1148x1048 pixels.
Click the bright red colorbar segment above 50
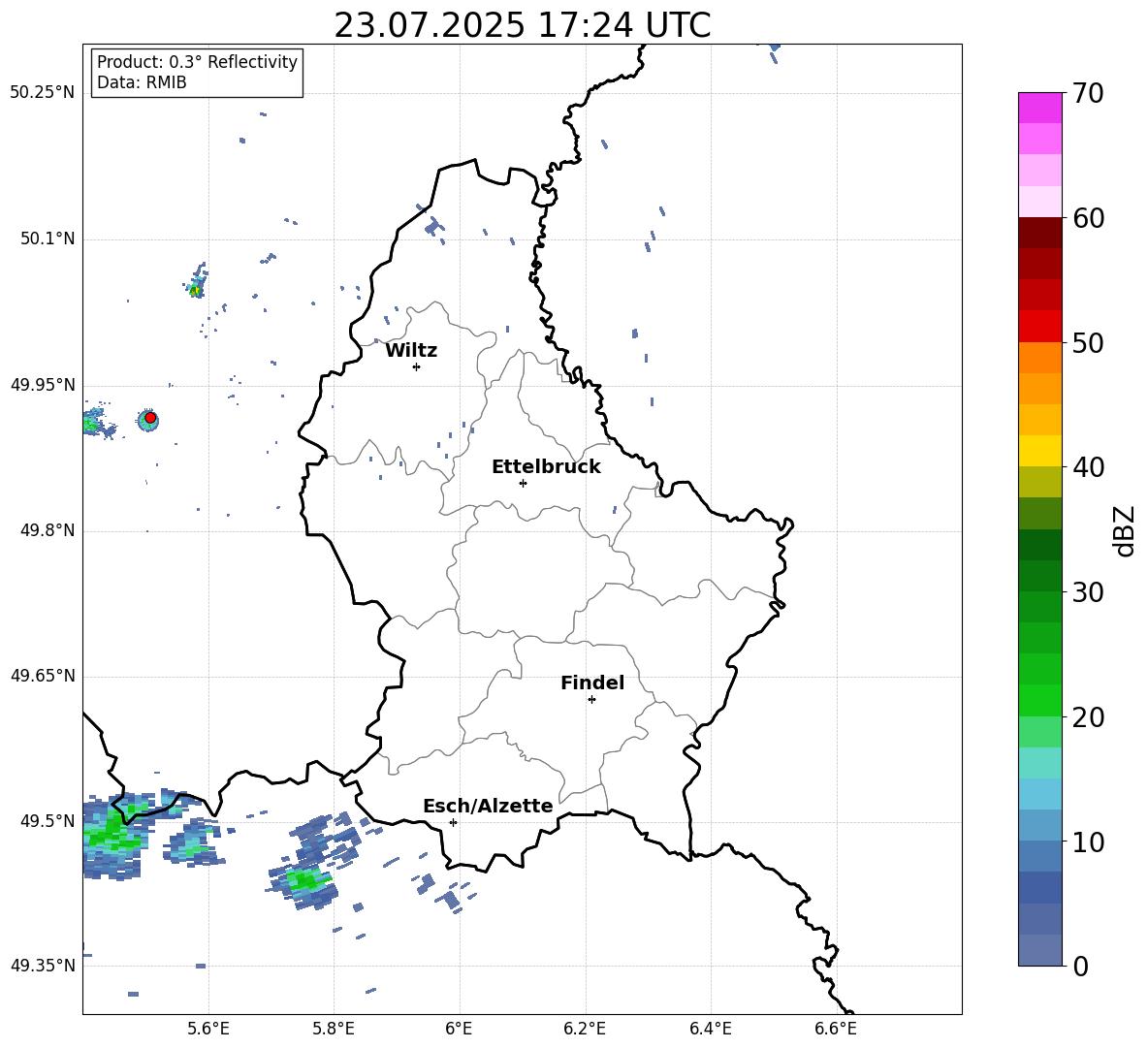[1039, 327]
